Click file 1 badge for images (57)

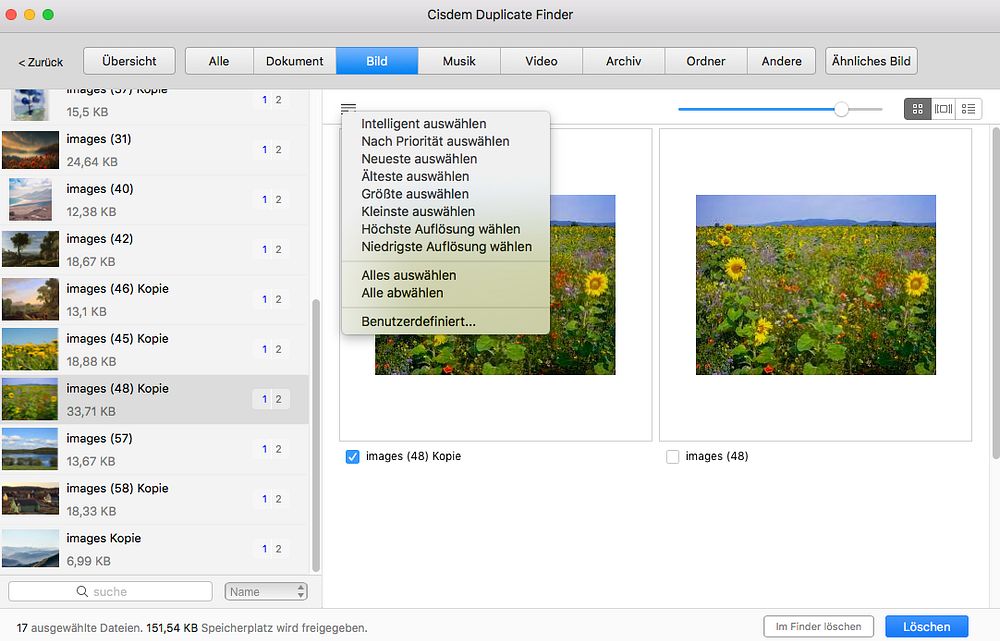[x=265, y=449]
